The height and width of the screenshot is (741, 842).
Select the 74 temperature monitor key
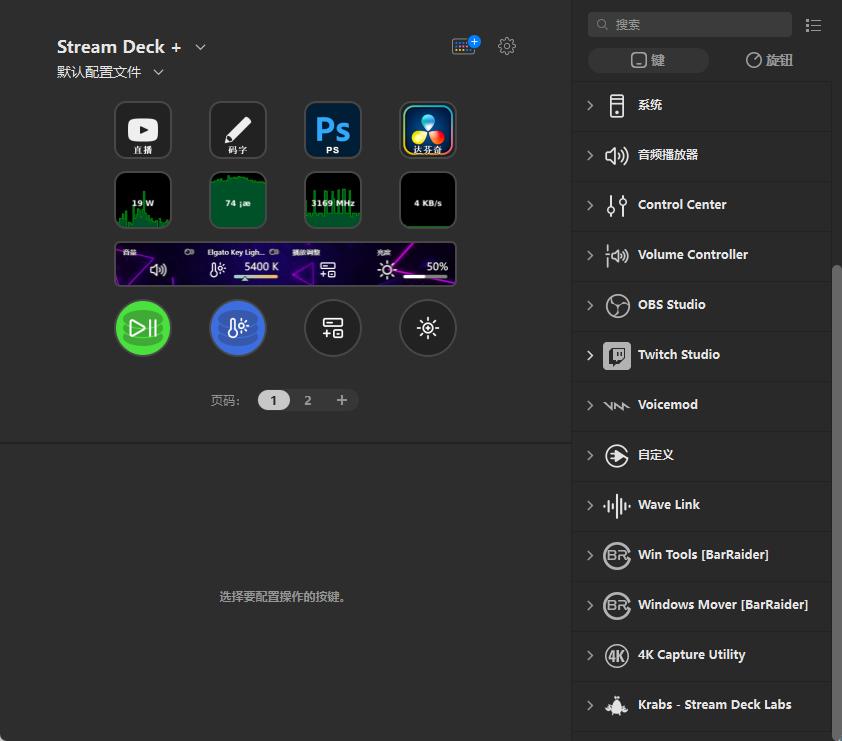[238, 200]
